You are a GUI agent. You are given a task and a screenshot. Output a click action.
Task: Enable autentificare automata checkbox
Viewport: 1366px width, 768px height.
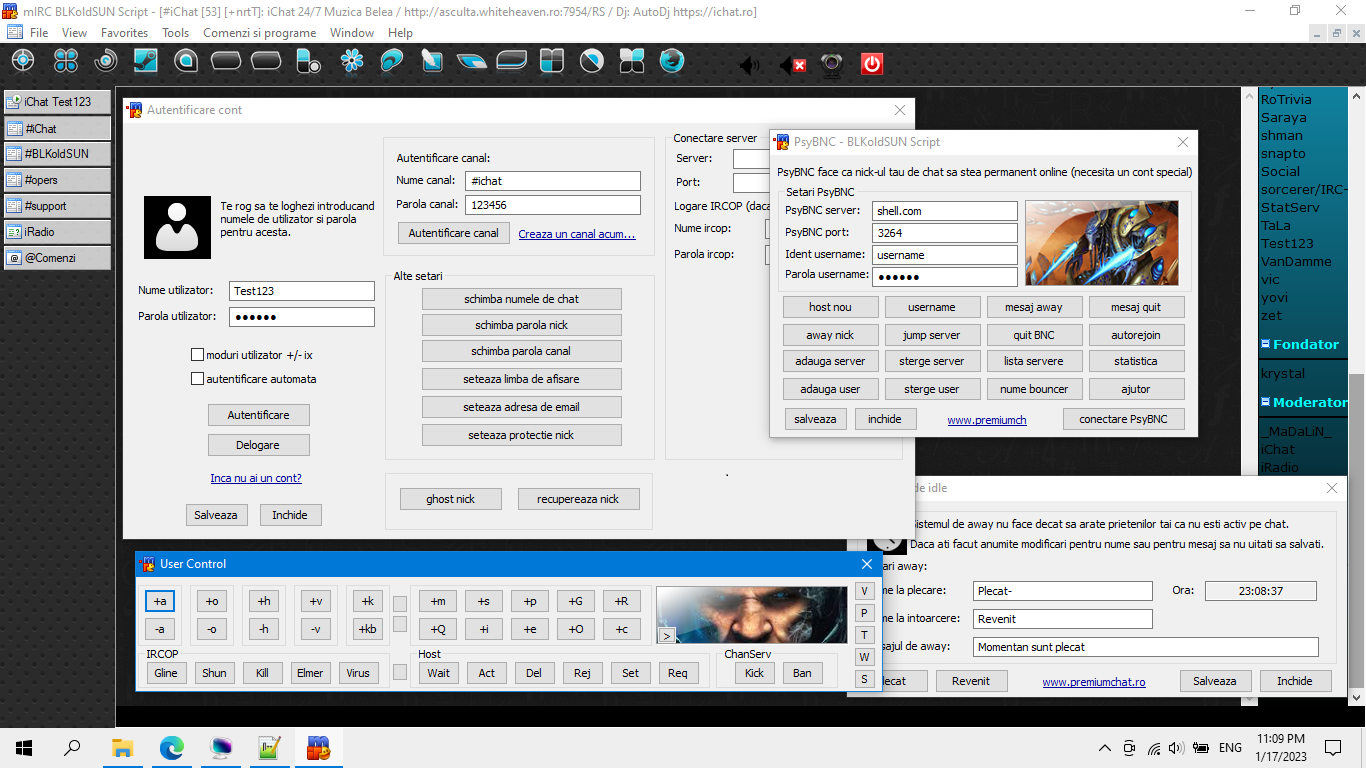[197, 379]
